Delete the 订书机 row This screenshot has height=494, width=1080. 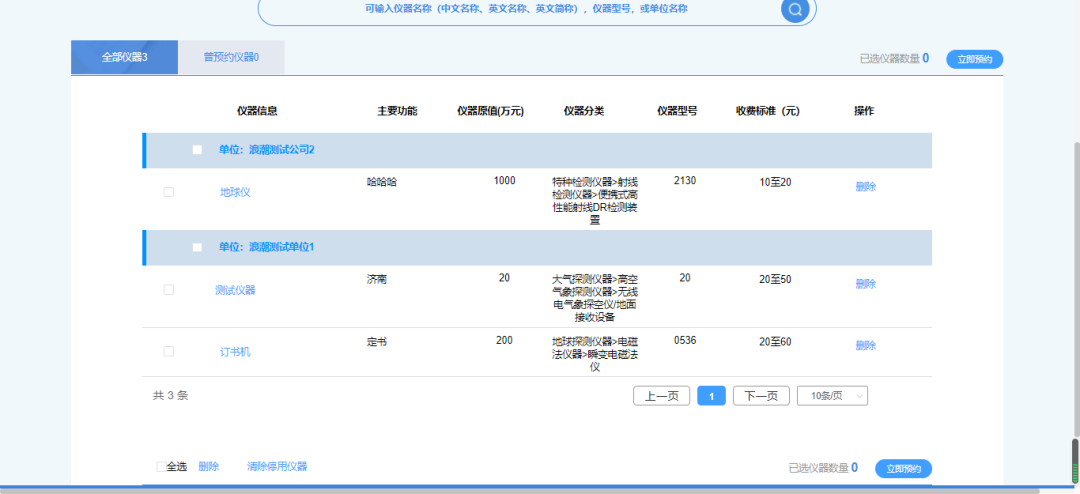pos(865,346)
